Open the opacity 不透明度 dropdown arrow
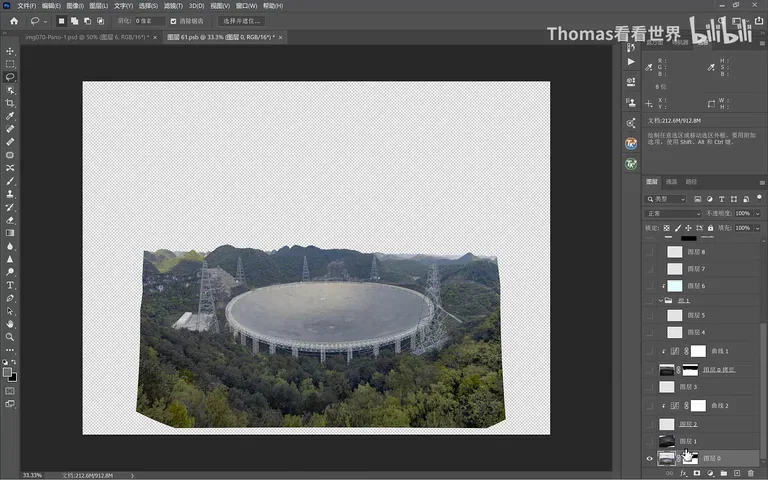The image size is (768, 480). [x=758, y=214]
